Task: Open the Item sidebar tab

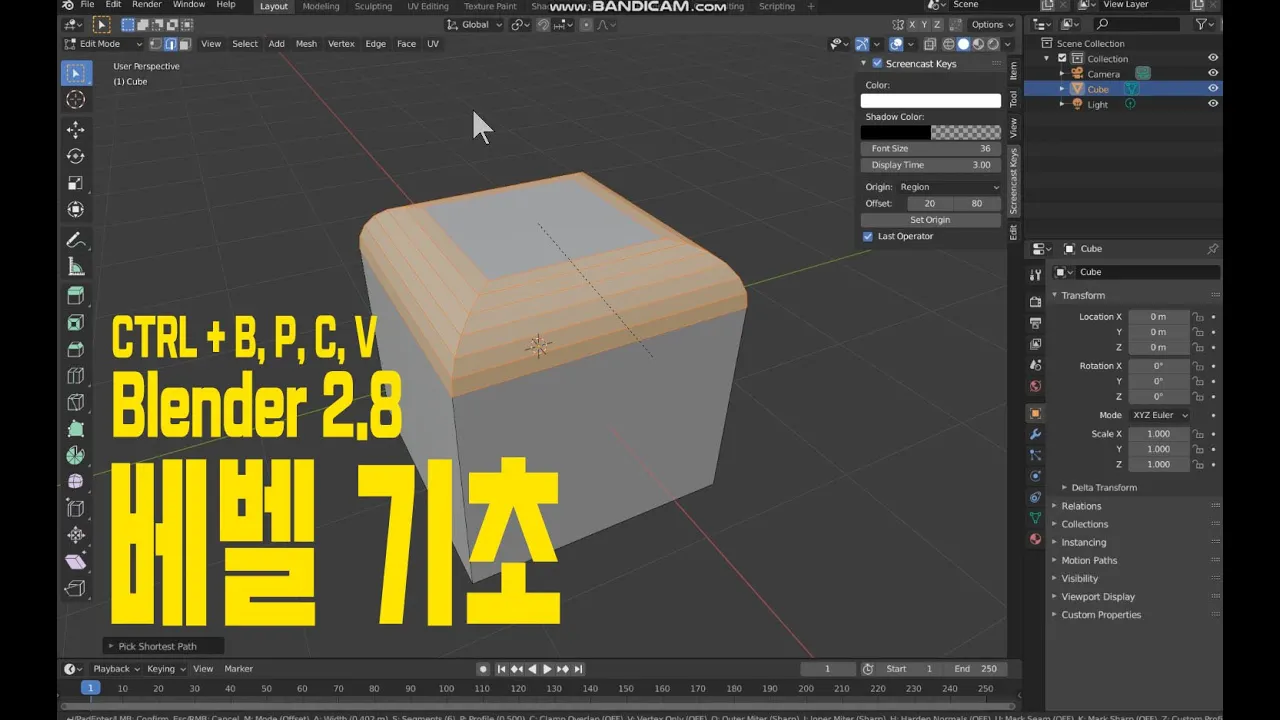Action: click(x=1013, y=69)
